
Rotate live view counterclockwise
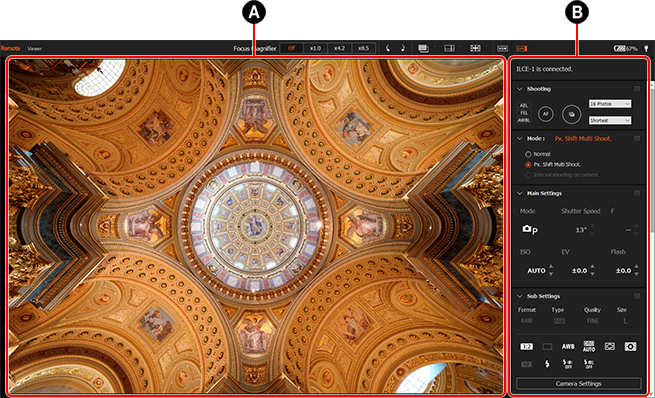388,48
